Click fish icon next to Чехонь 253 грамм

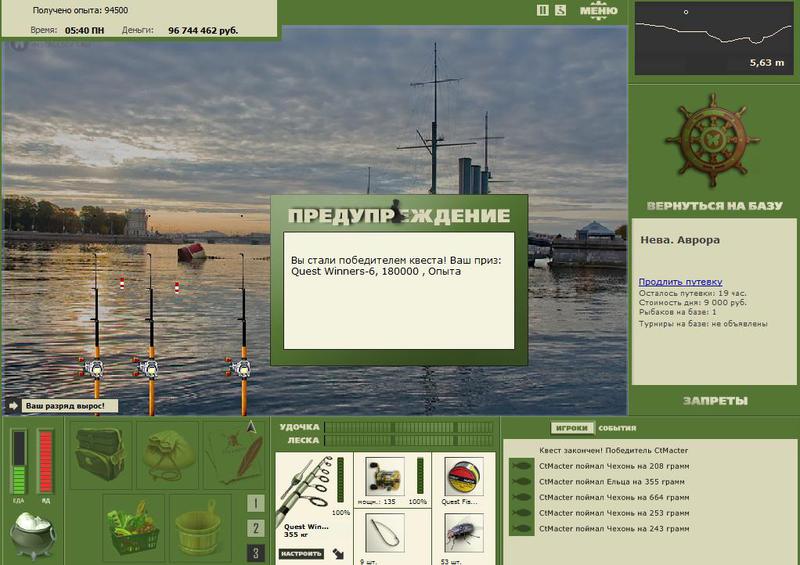(x=521, y=513)
